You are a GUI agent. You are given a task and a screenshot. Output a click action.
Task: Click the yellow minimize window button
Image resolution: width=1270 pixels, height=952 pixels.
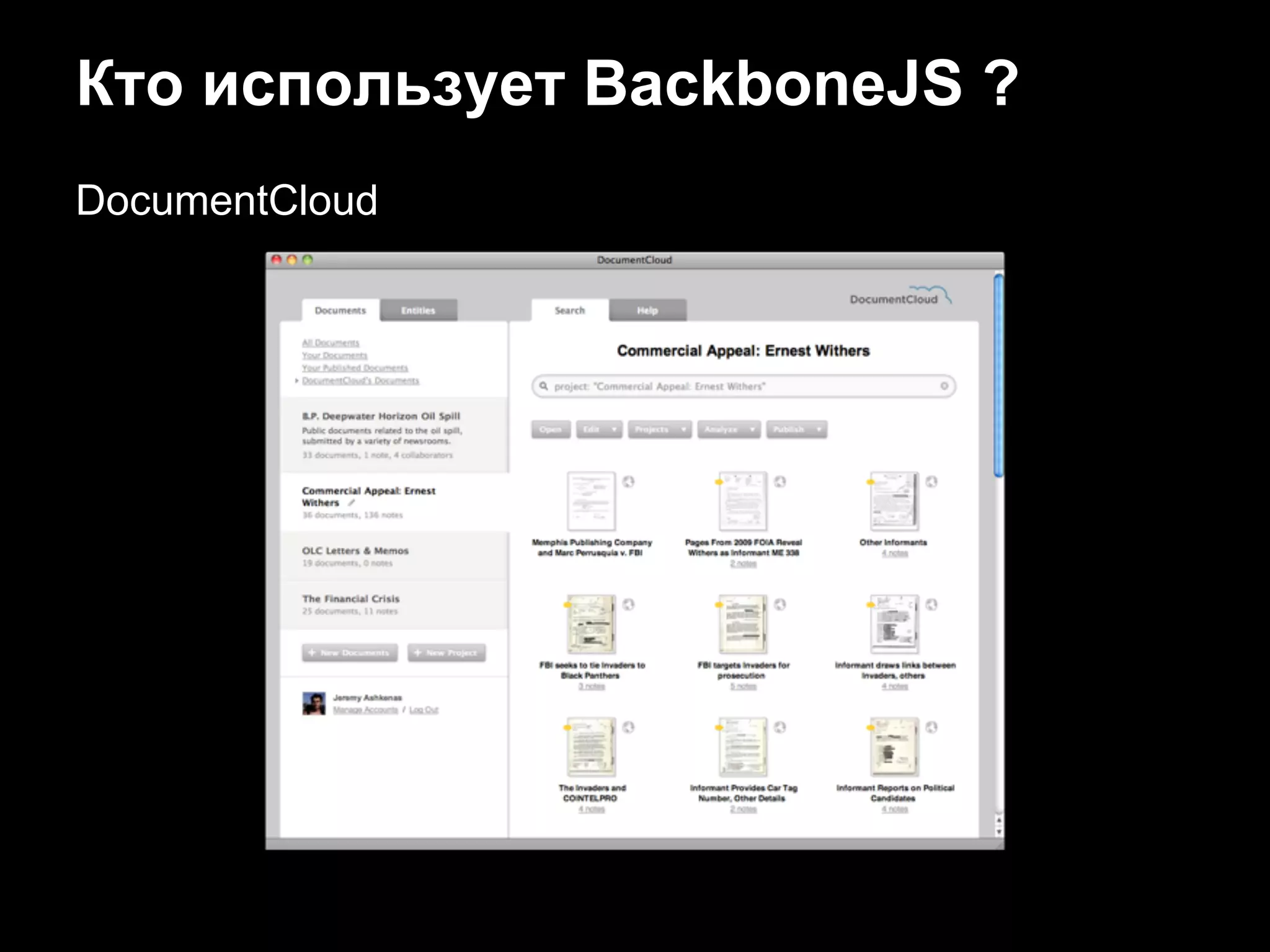pos(292,260)
